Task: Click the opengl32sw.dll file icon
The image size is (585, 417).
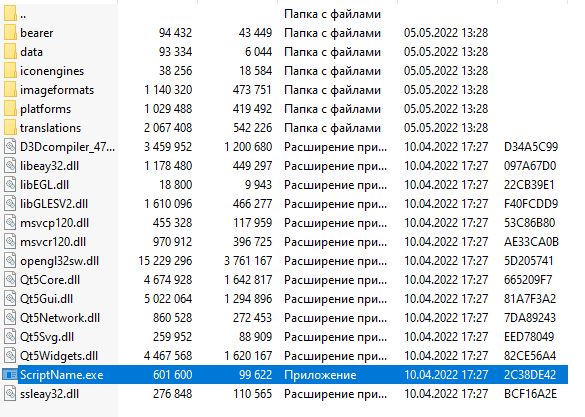Action: [10, 261]
